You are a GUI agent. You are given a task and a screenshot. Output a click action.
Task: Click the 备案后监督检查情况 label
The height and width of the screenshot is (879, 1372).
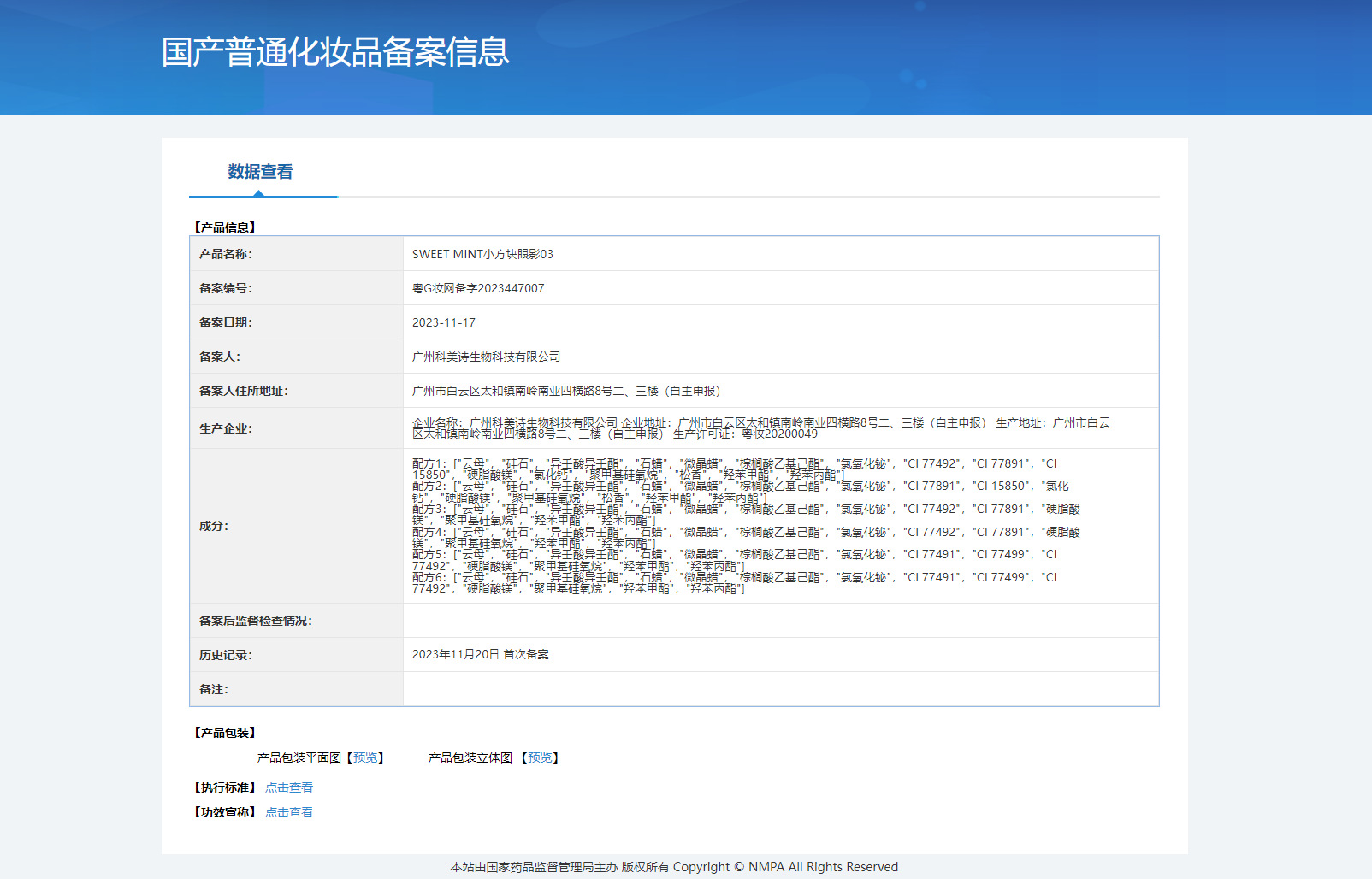[256, 621]
